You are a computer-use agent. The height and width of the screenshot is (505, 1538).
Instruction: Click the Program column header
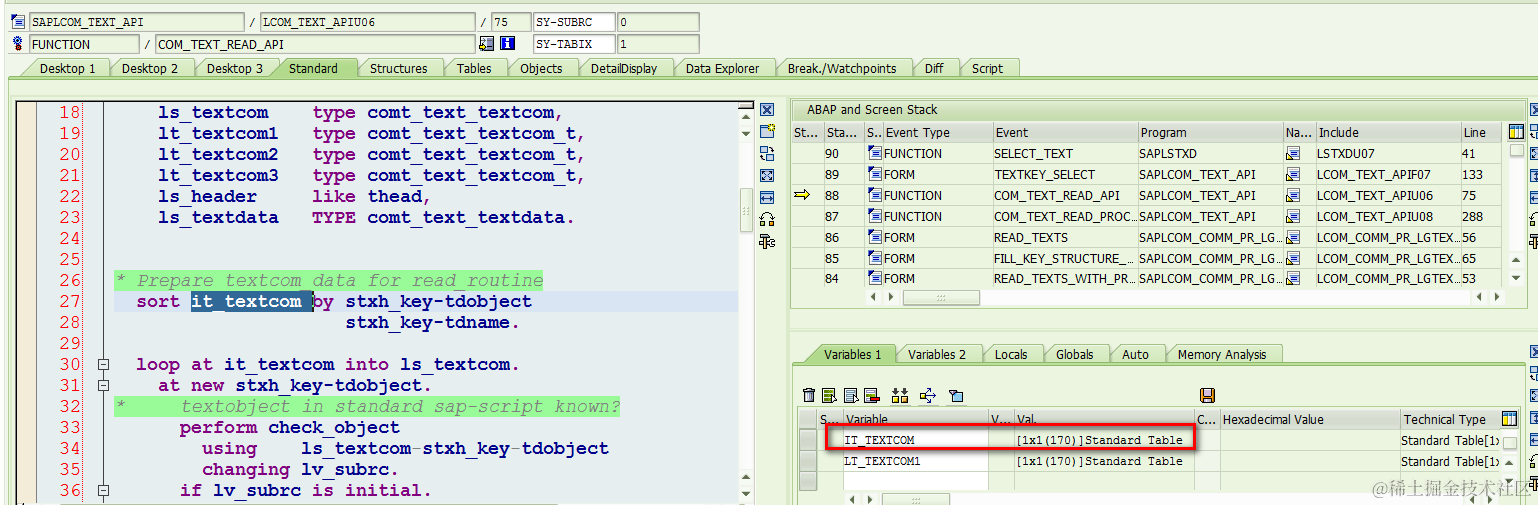[x=1210, y=132]
